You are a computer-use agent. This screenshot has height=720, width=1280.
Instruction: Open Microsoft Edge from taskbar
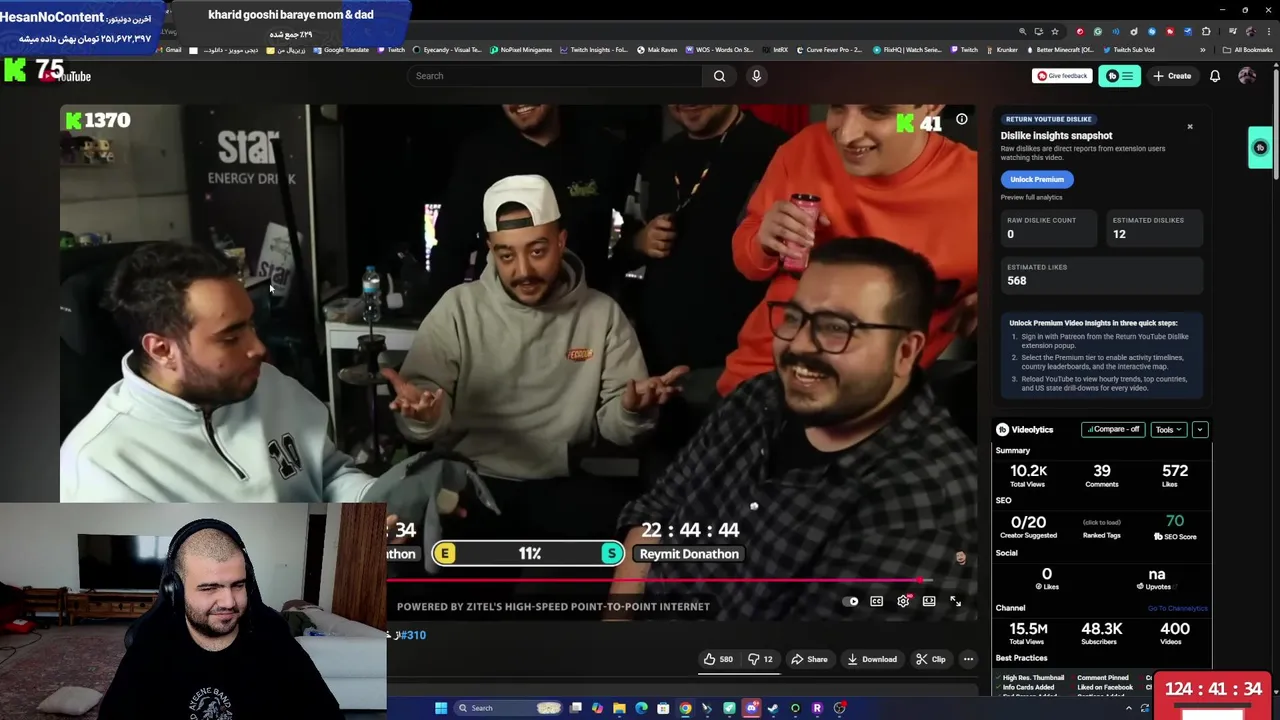641,708
